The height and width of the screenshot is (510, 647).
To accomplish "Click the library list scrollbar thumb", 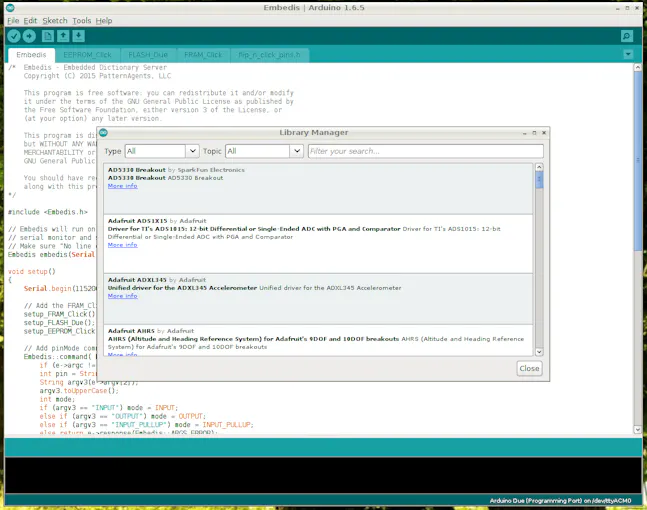I will tap(539, 180).
